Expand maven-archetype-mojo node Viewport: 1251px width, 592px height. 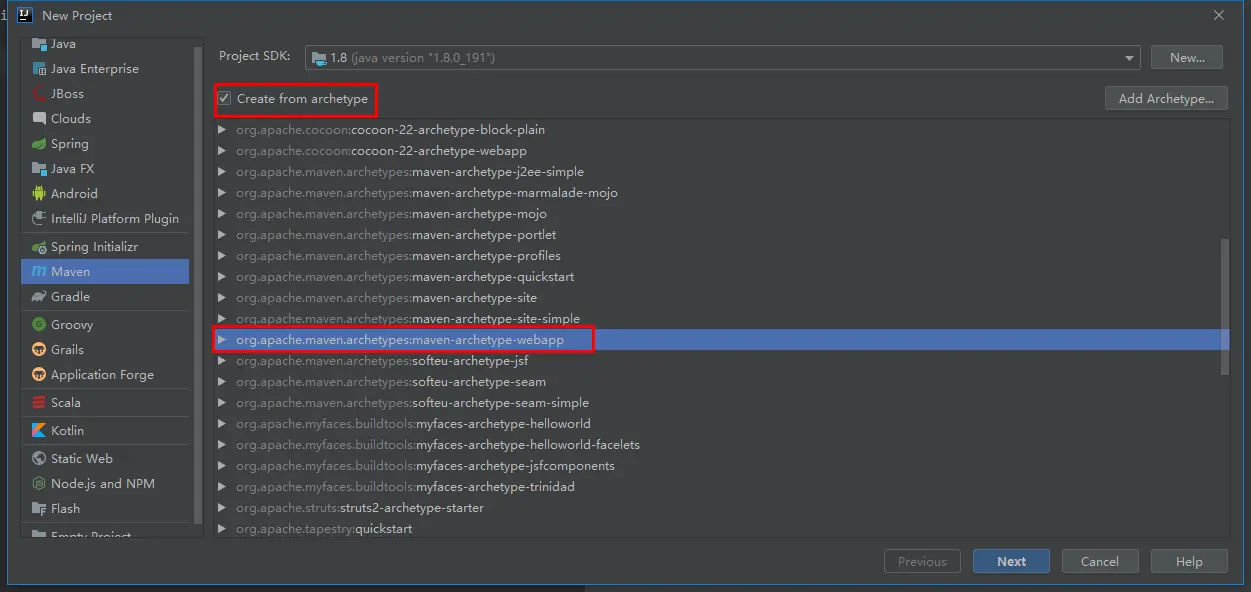pyautogui.click(x=222, y=214)
